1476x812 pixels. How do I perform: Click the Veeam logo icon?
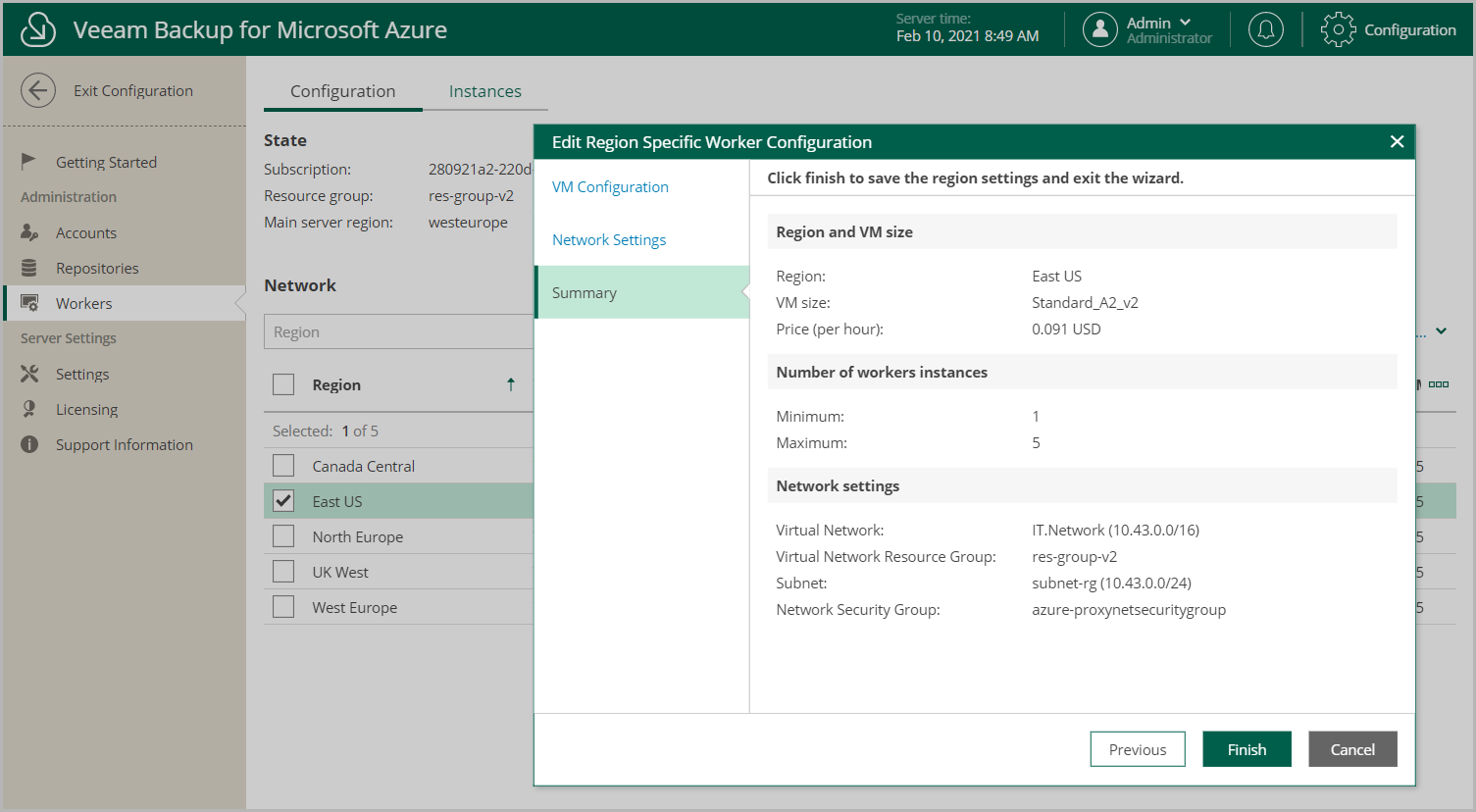click(38, 29)
